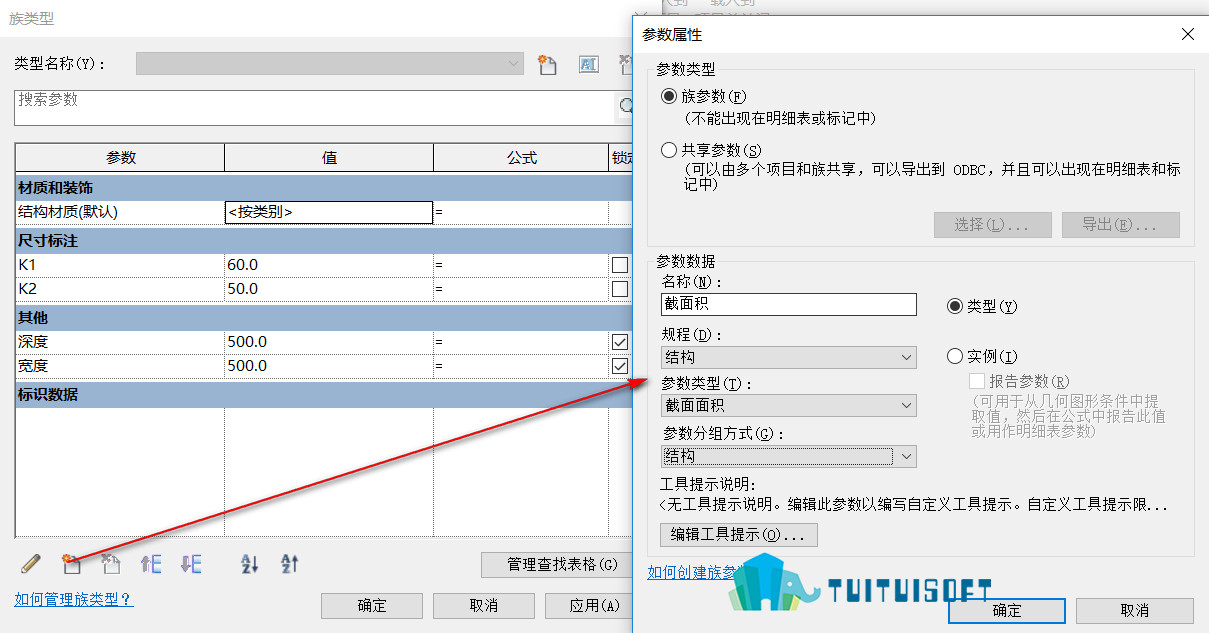Screen dimensions: 1209x633
Task: Toggle the lock checkbox for K1
Action: click(620, 265)
